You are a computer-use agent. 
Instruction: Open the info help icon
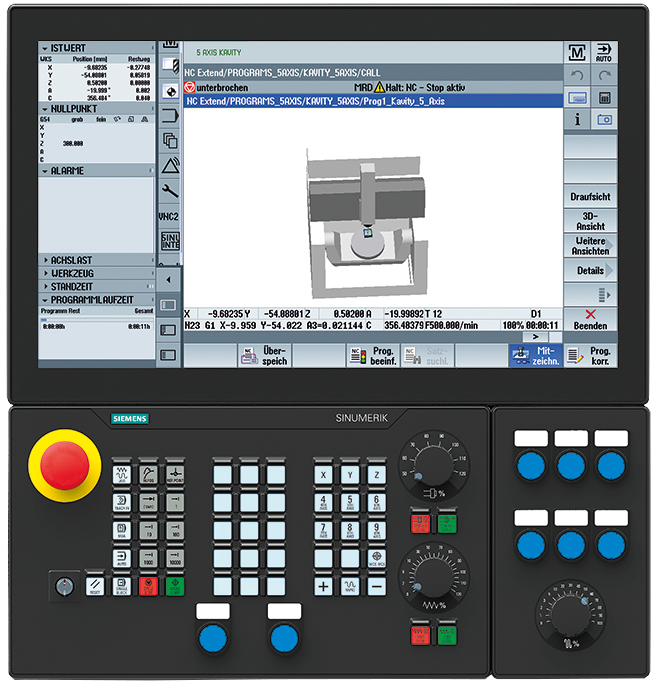[x=577, y=119]
